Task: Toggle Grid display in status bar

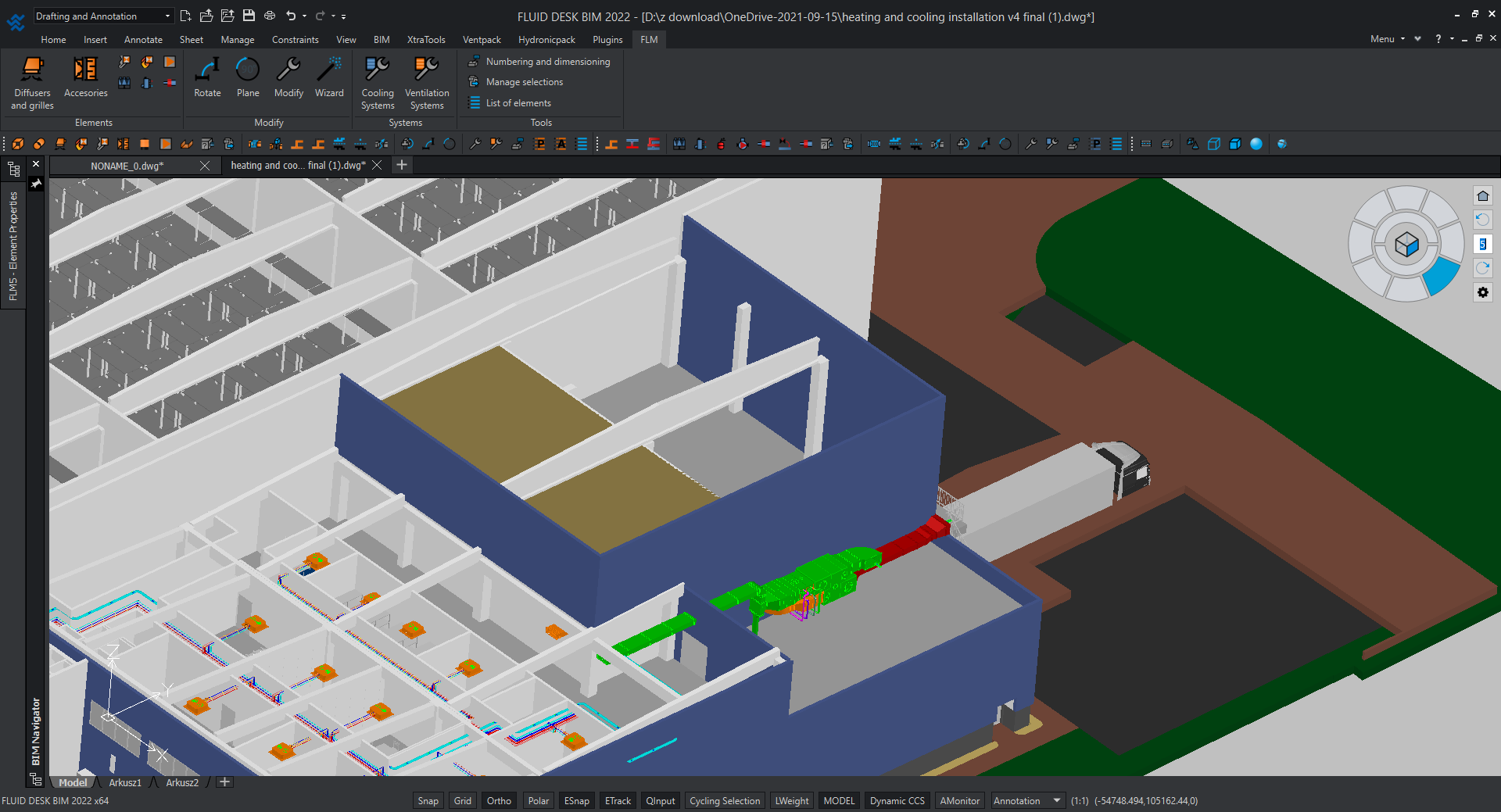Action: (x=463, y=801)
